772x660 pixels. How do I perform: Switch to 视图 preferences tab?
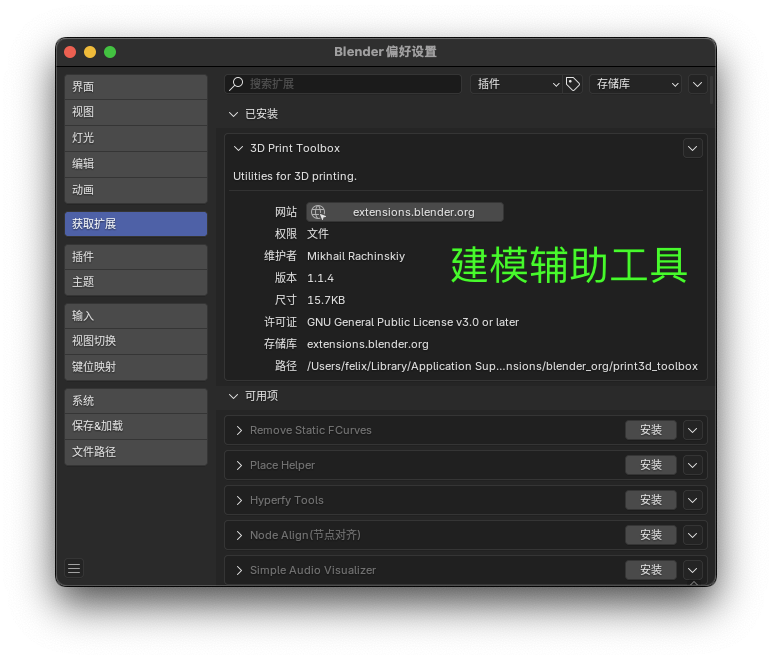(x=136, y=112)
